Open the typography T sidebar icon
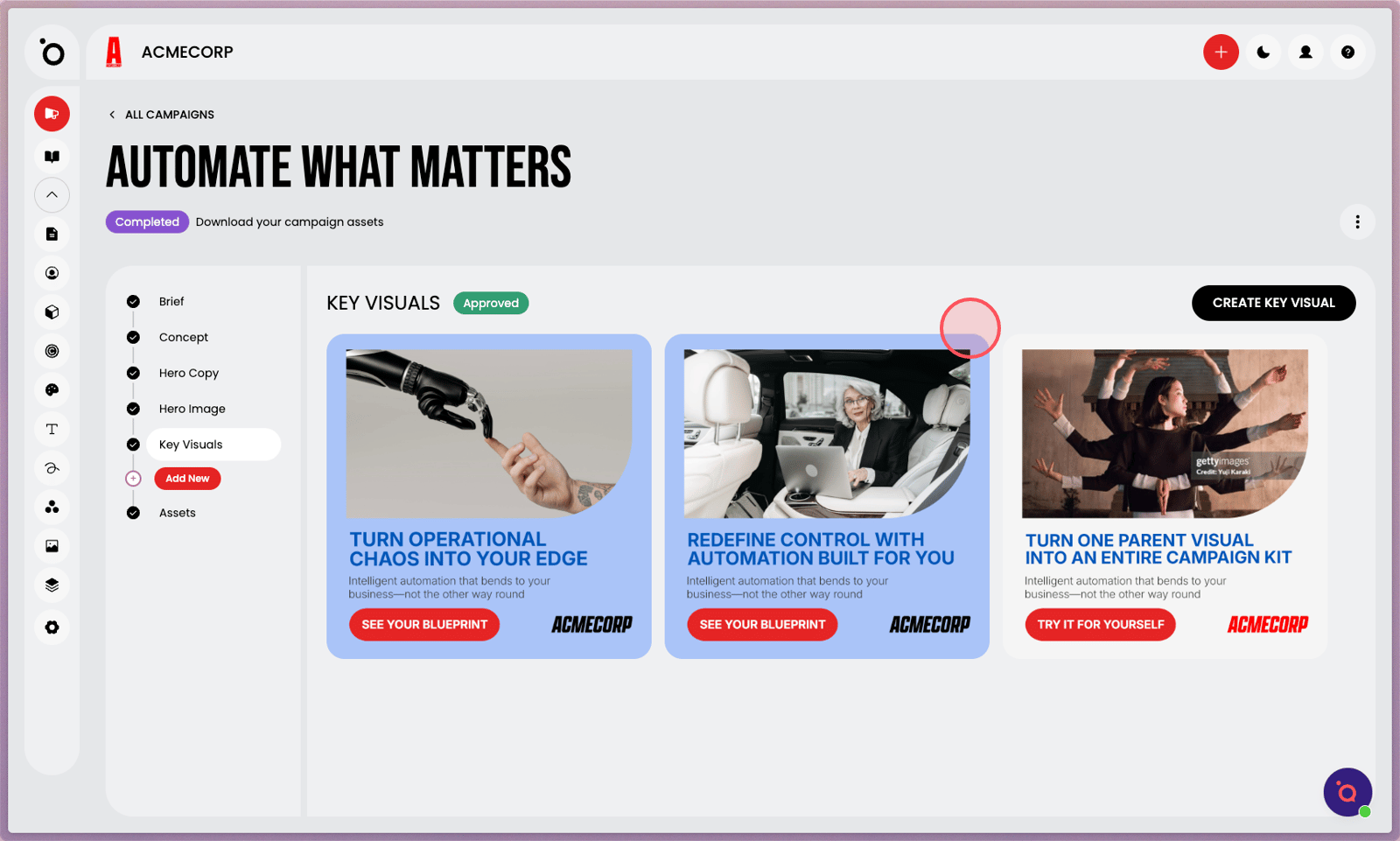The height and width of the screenshot is (841, 1400). (x=52, y=429)
